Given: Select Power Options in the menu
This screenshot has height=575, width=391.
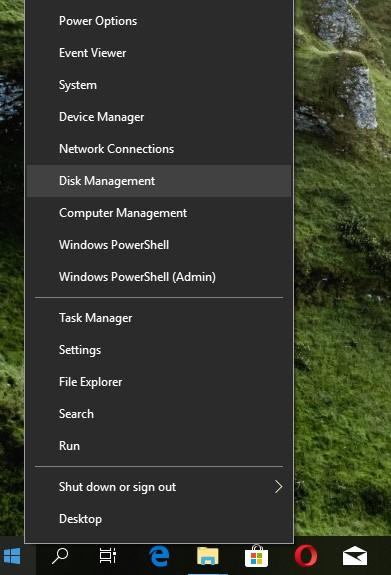Looking at the screenshot, I should 159,21.
